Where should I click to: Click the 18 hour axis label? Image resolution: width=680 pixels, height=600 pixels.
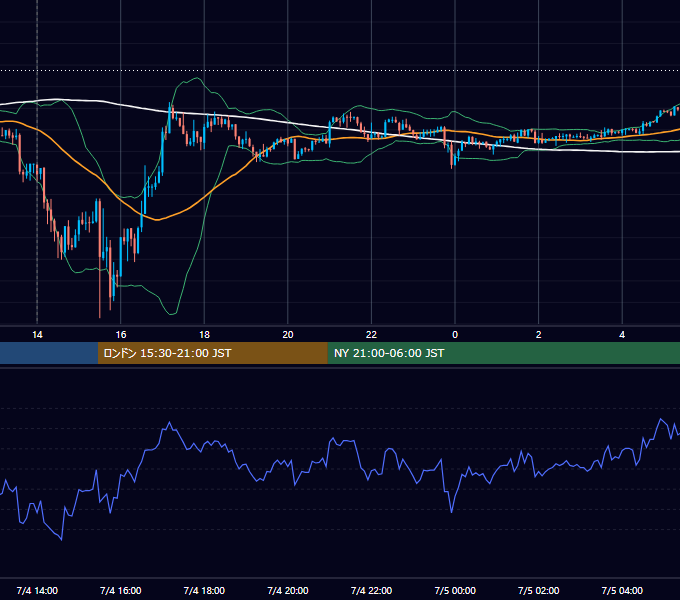[204, 335]
